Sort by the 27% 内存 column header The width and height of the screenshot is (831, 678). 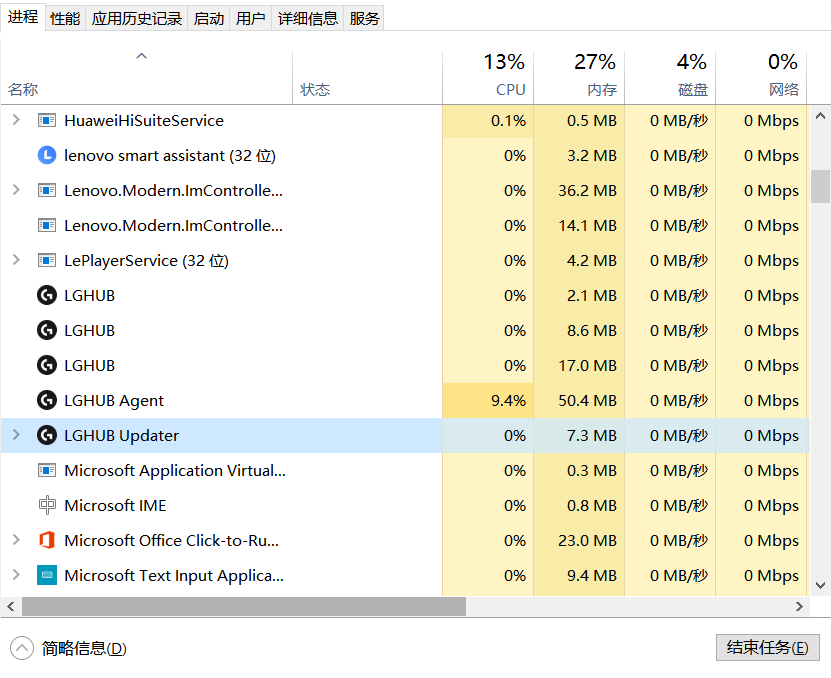tap(579, 77)
